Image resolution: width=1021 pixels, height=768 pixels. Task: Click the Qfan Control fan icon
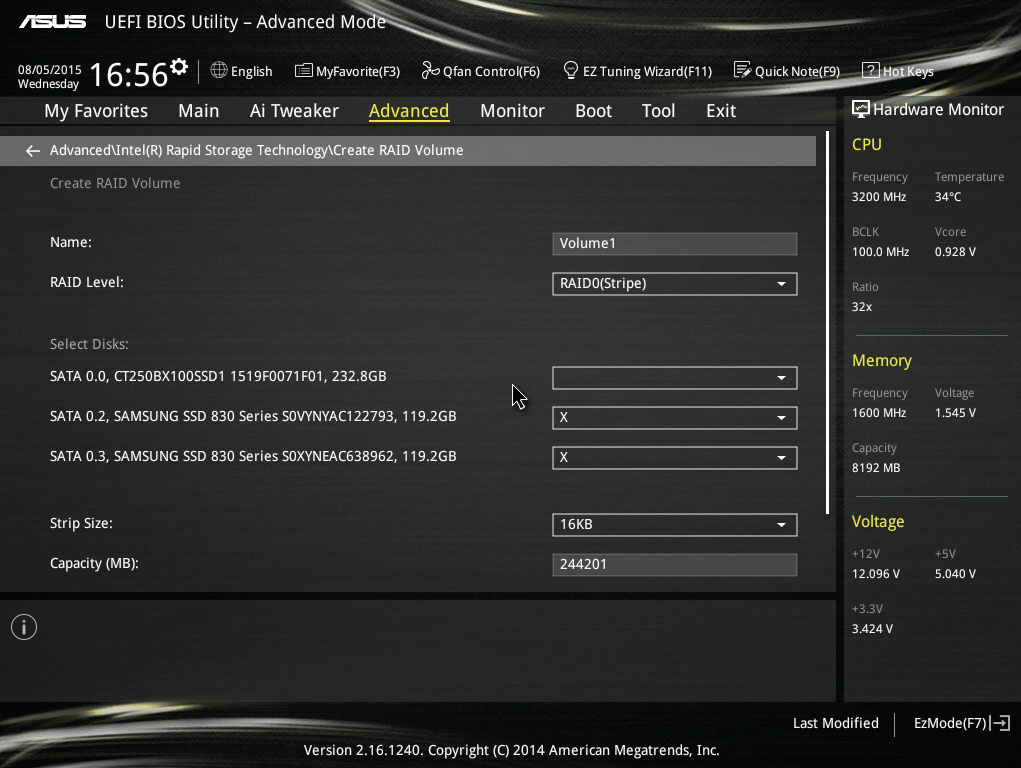click(430, 70)
